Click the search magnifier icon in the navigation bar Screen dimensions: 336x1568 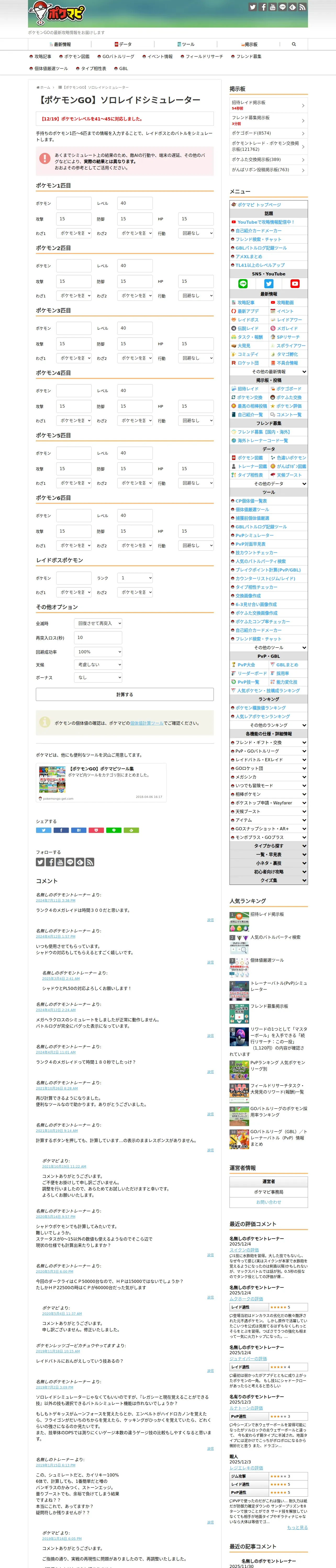point(294,44)
